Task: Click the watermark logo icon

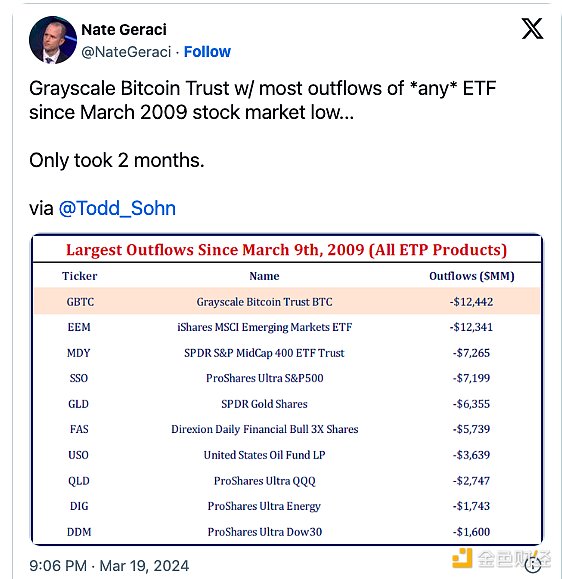Action: pos(462,558)
